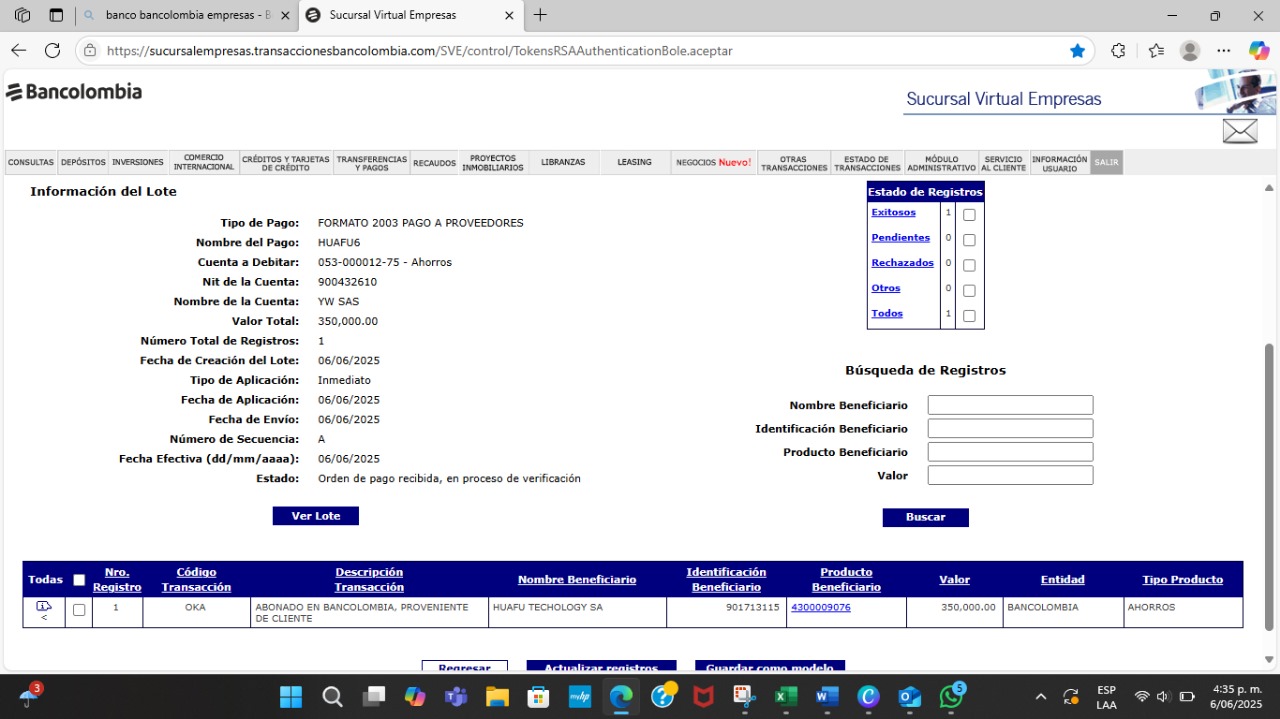Screen dimensions: 1280x719
Task: Open the Recaudos menu
Action: 434,162
